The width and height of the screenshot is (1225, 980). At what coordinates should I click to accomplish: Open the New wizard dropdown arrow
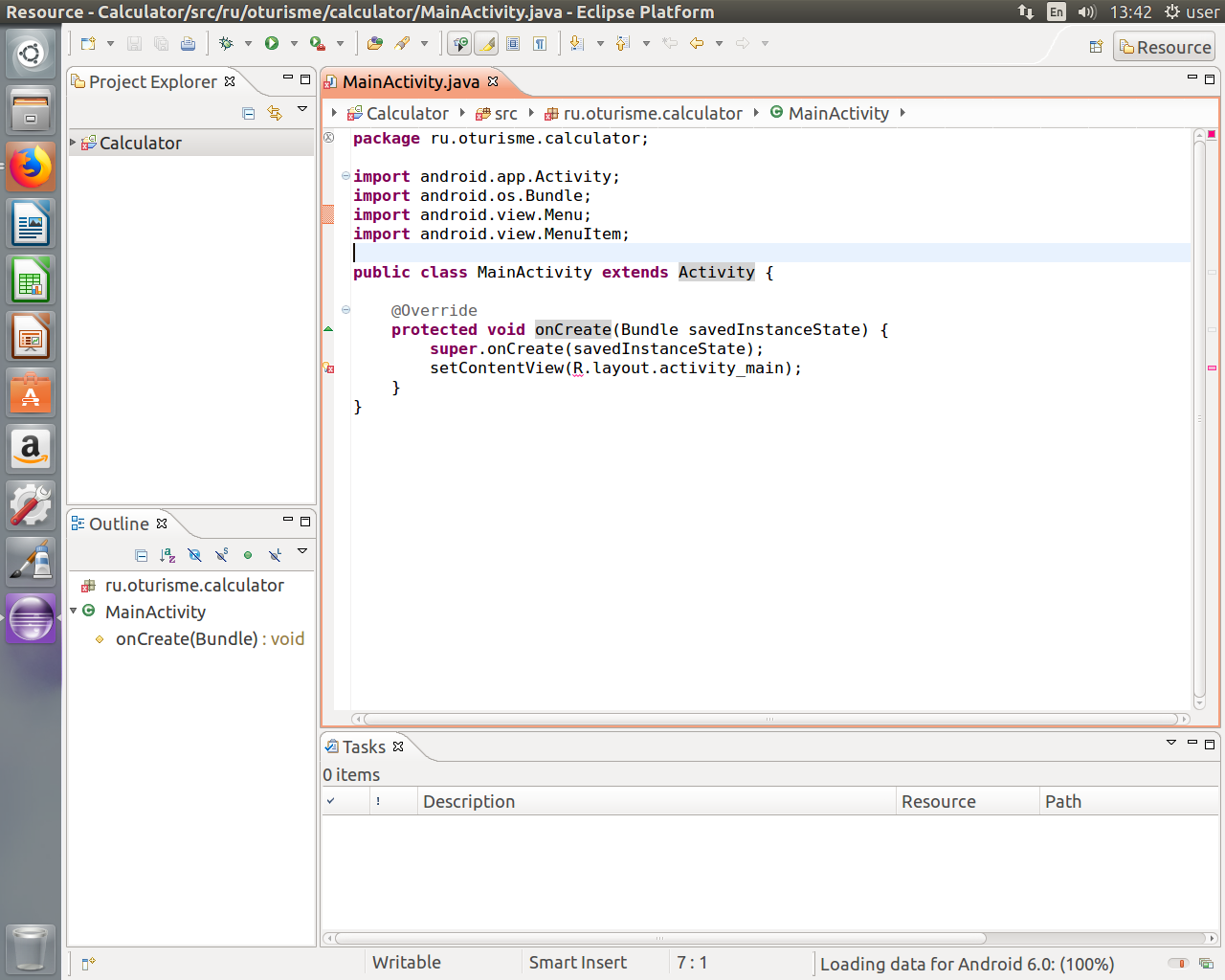(x=110, y=43)
